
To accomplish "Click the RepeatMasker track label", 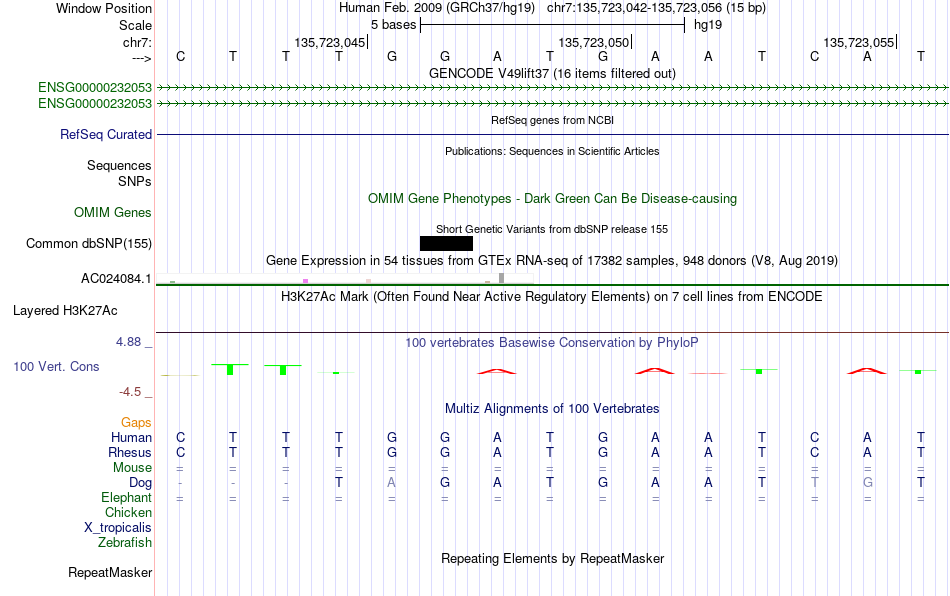I will pos(110,572).
